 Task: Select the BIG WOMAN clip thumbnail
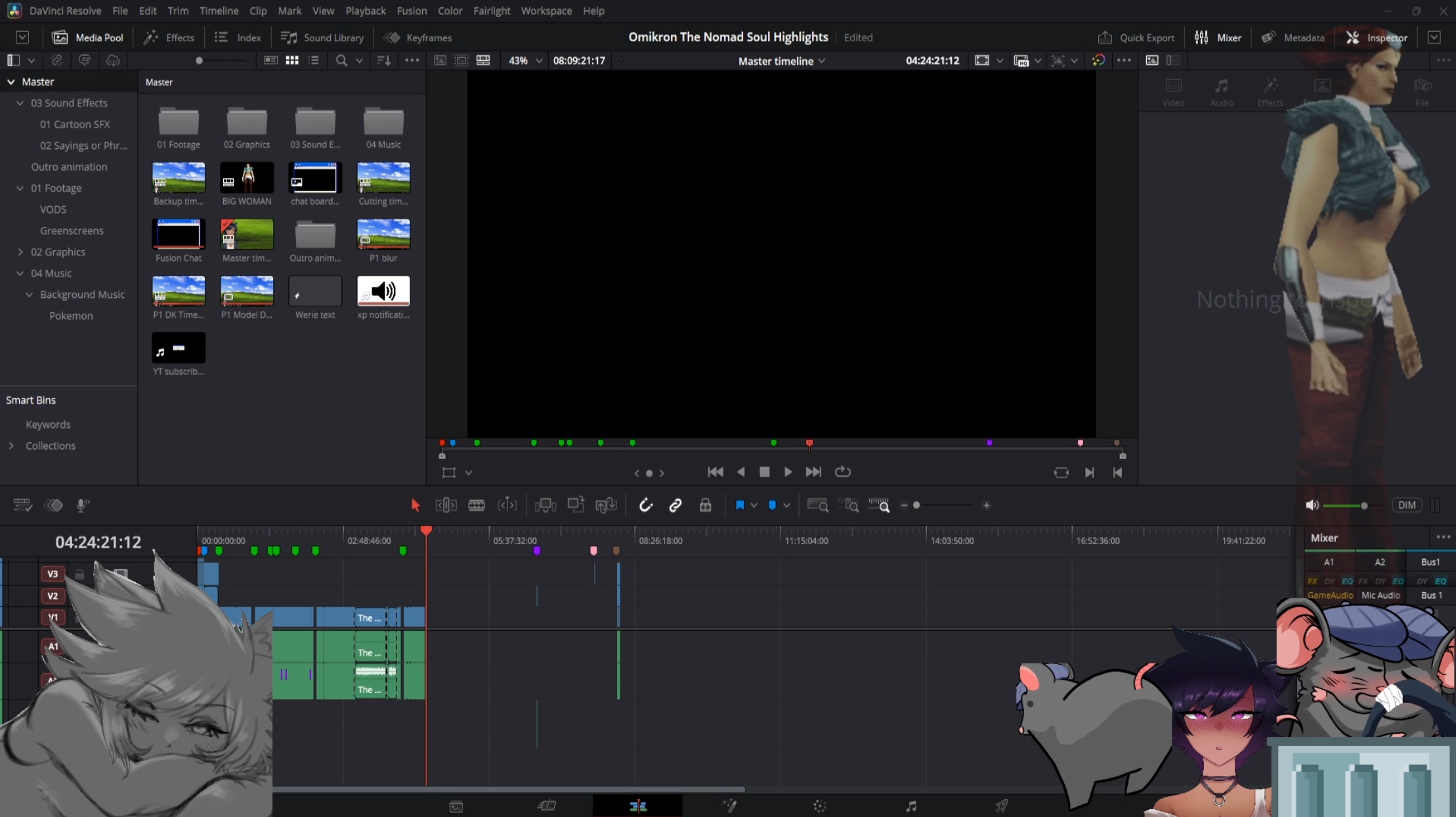point(247,177)
